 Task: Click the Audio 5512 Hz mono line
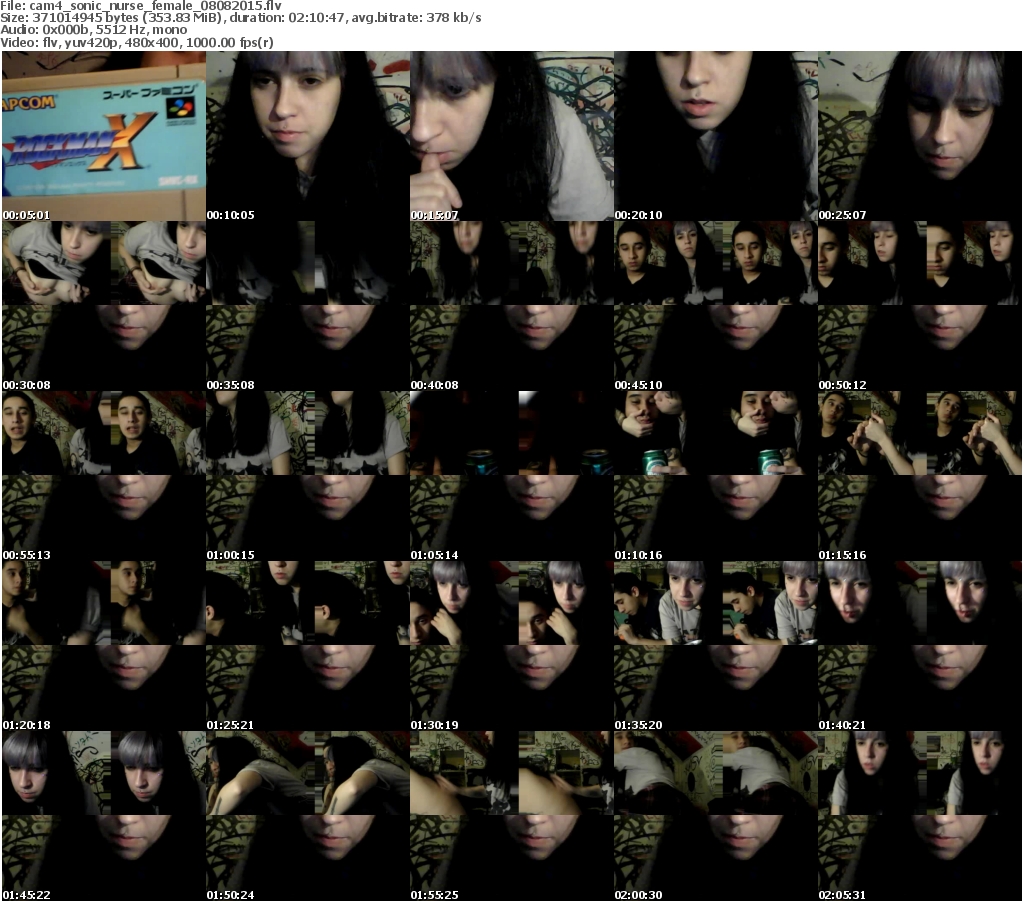tap(94, 30)
